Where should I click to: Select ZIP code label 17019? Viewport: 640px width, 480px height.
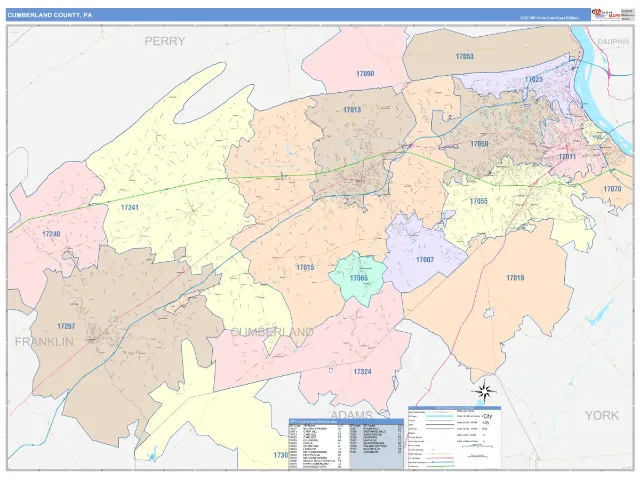point(515,278)
